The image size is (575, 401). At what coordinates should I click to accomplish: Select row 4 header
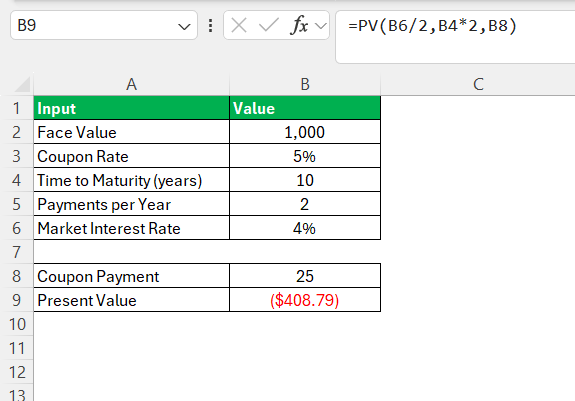[17, 180]
